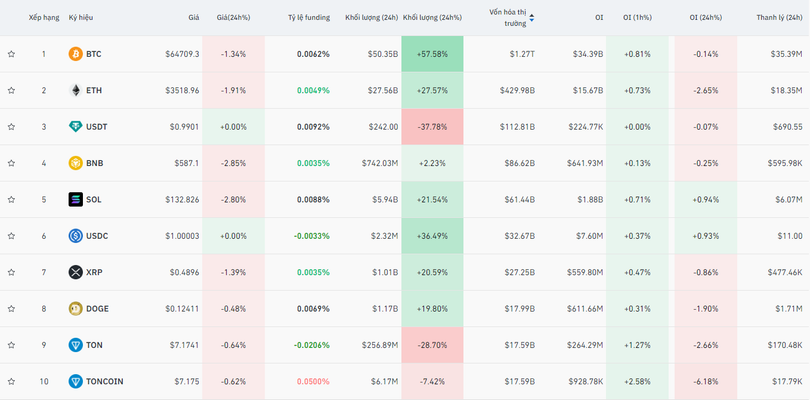Sort by Khối lượng (24h%) column header
Screen dimensions: 810x400
(432, 17)
